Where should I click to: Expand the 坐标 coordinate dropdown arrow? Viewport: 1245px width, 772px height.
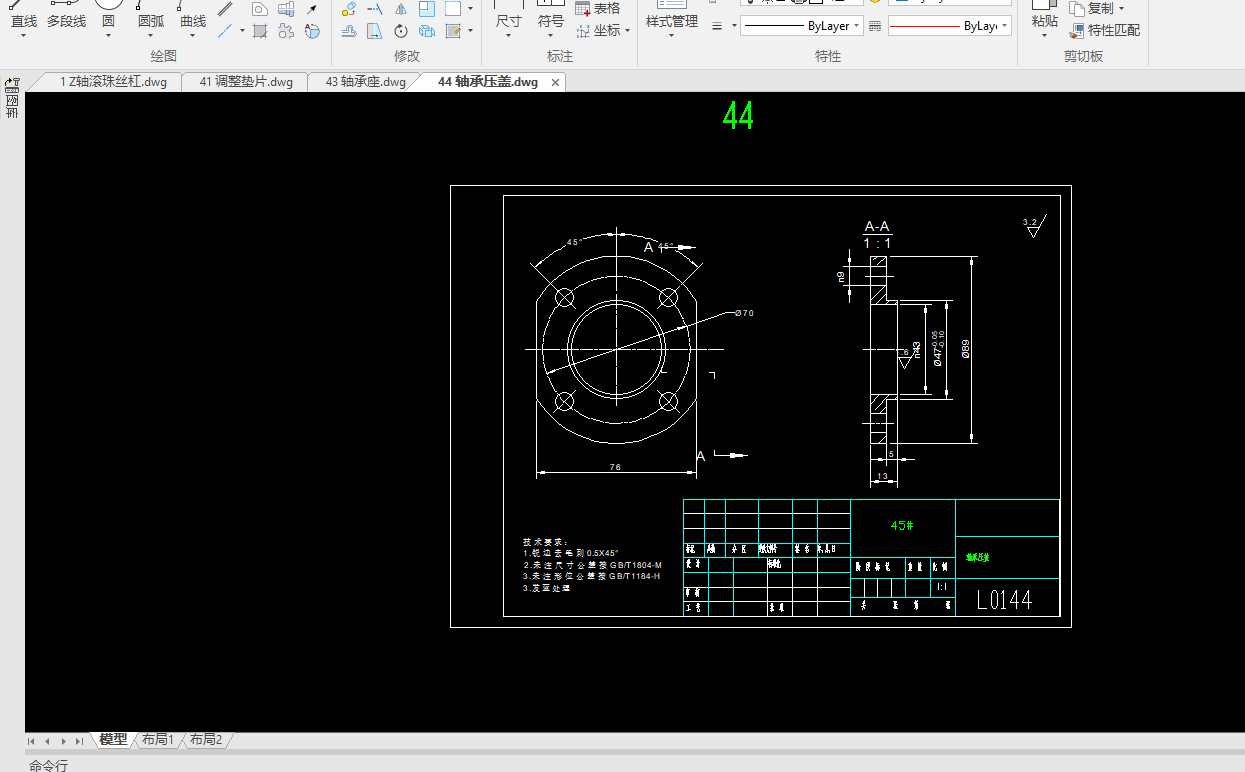point(627,31)
